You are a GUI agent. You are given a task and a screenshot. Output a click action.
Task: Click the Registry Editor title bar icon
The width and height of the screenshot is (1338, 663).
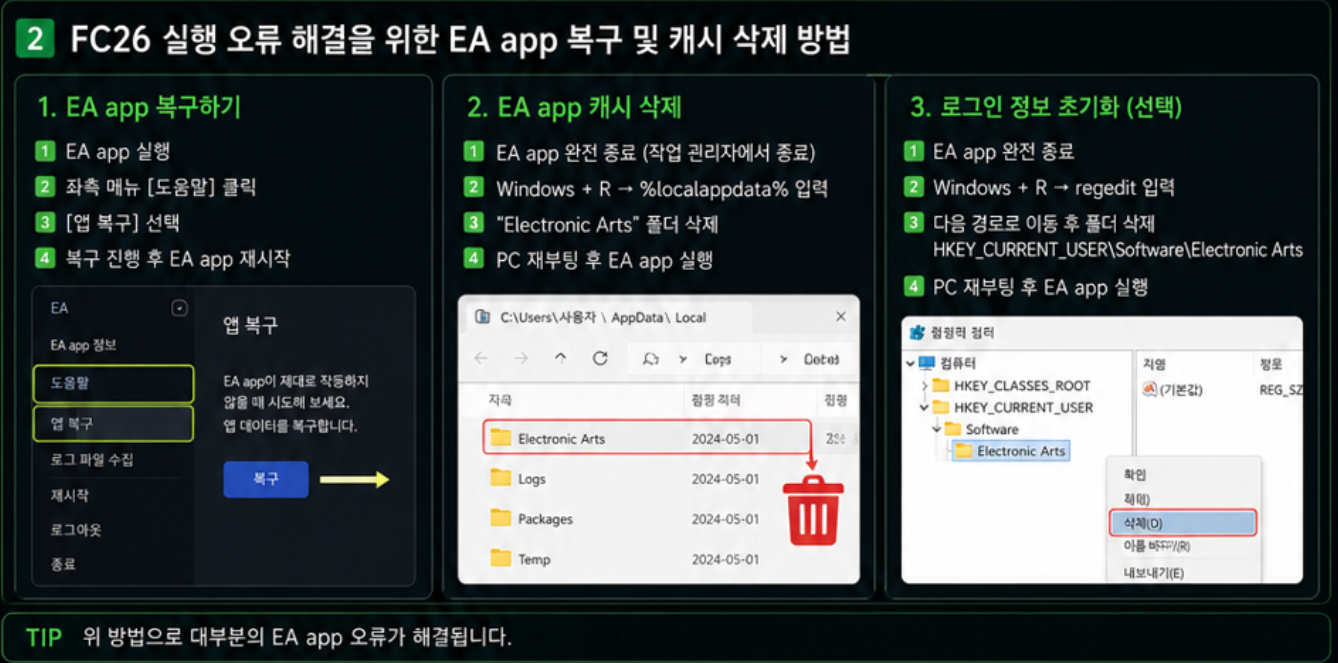[916, 332]
